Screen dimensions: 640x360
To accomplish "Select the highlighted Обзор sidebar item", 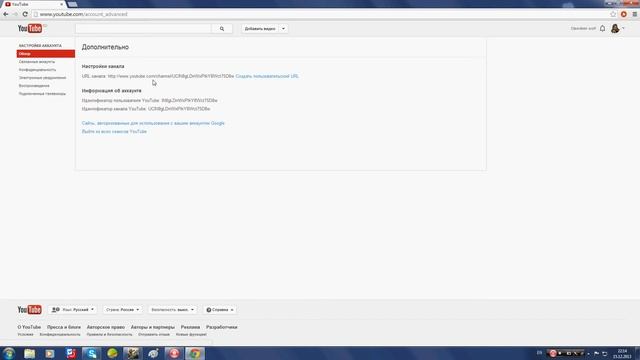I will (46, 53).
